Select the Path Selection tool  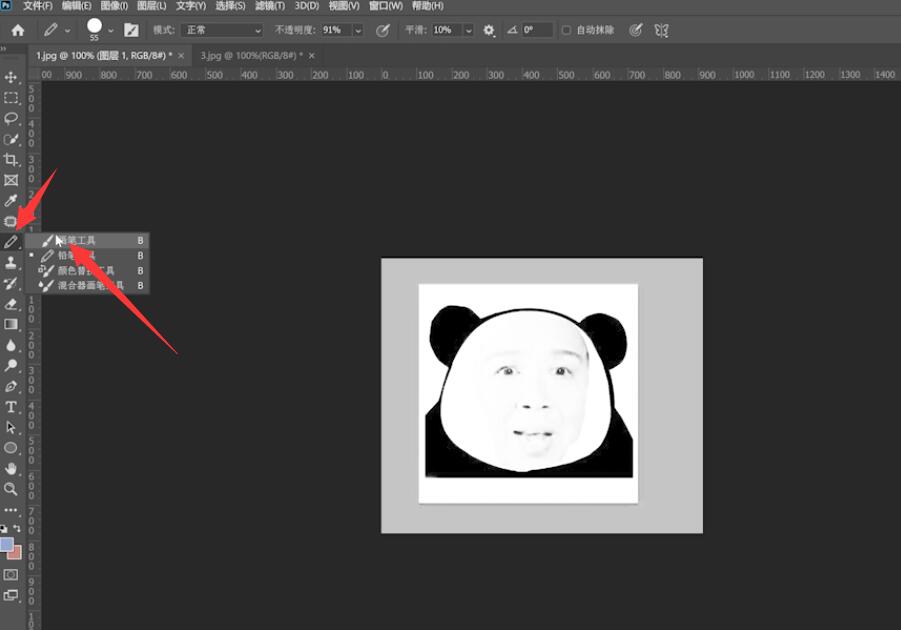click(x=10, y=428)
